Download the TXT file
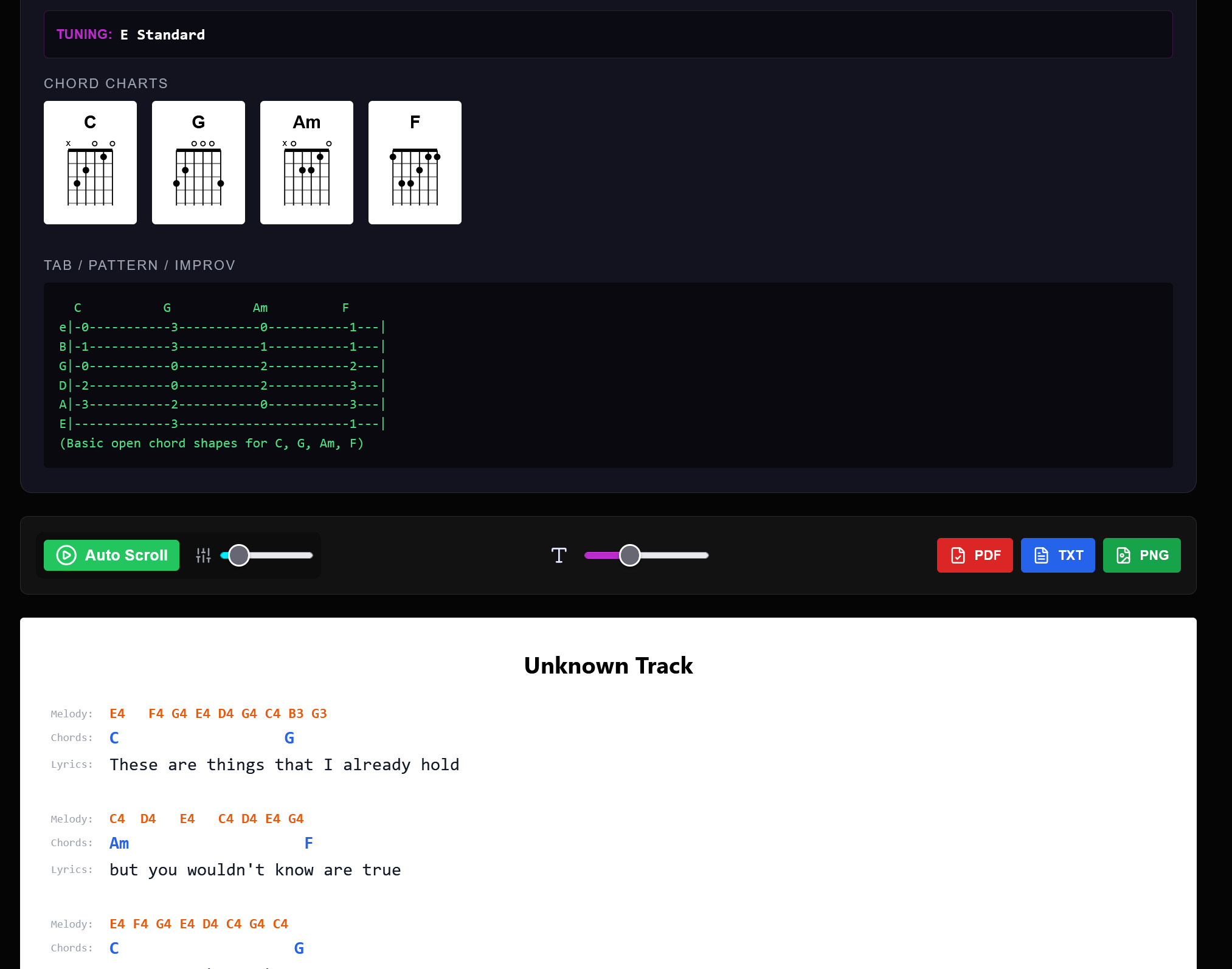This screenshot has height=969, width=1232. [1057, 555]
